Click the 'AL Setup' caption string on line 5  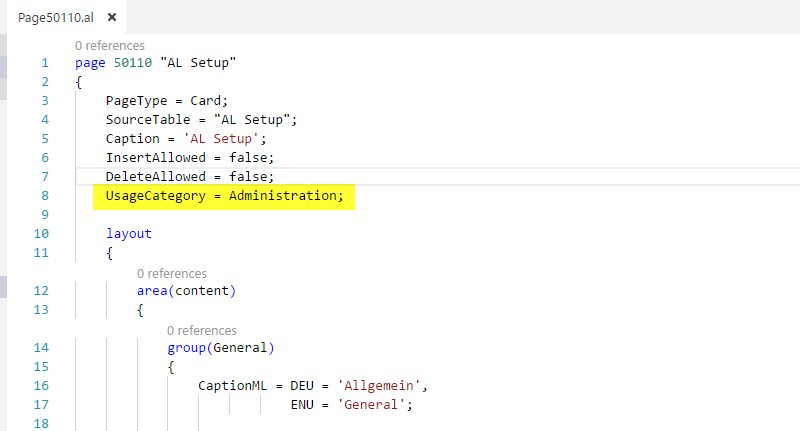[x=221, y=139]
